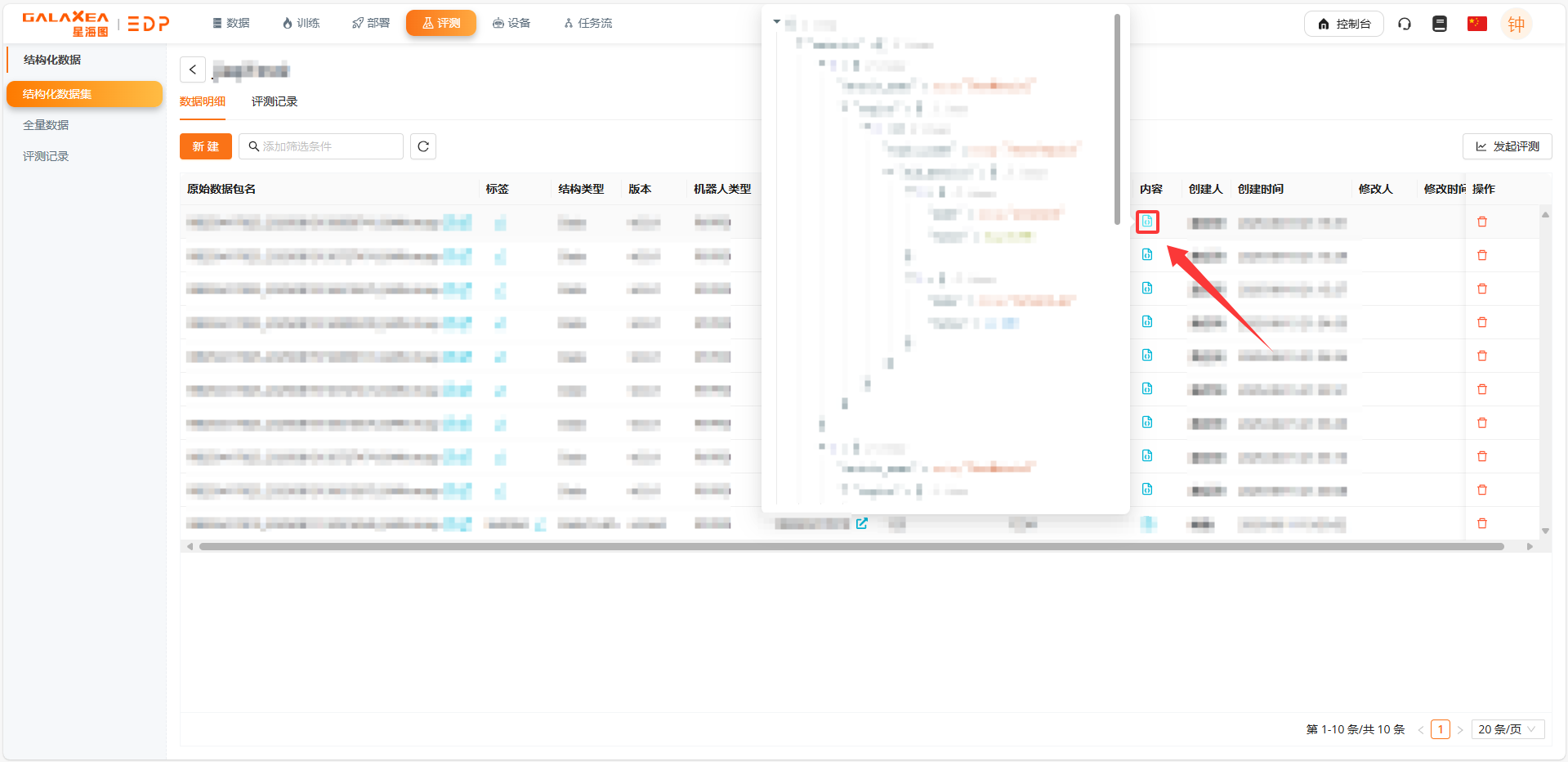Click the 添加筛选条件 filter input
Image resolution: width=1568 pixels, height=762 pixels.
click(x=321, y=146)
